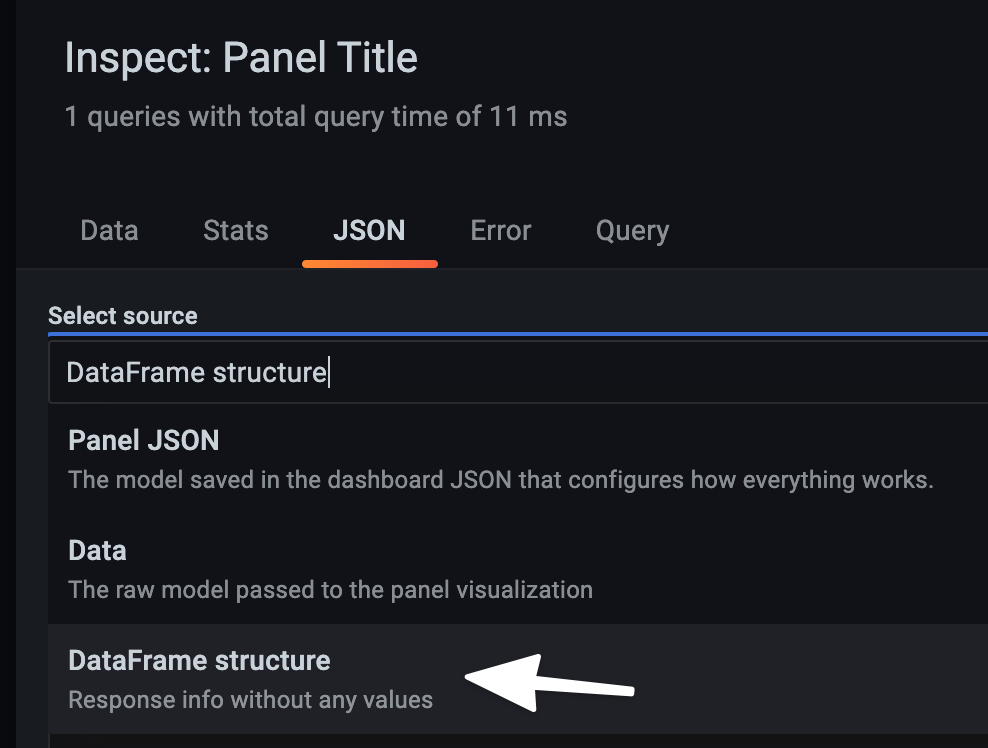
Task: Click the blue focus bar above the input
Action: click(500, 334)
